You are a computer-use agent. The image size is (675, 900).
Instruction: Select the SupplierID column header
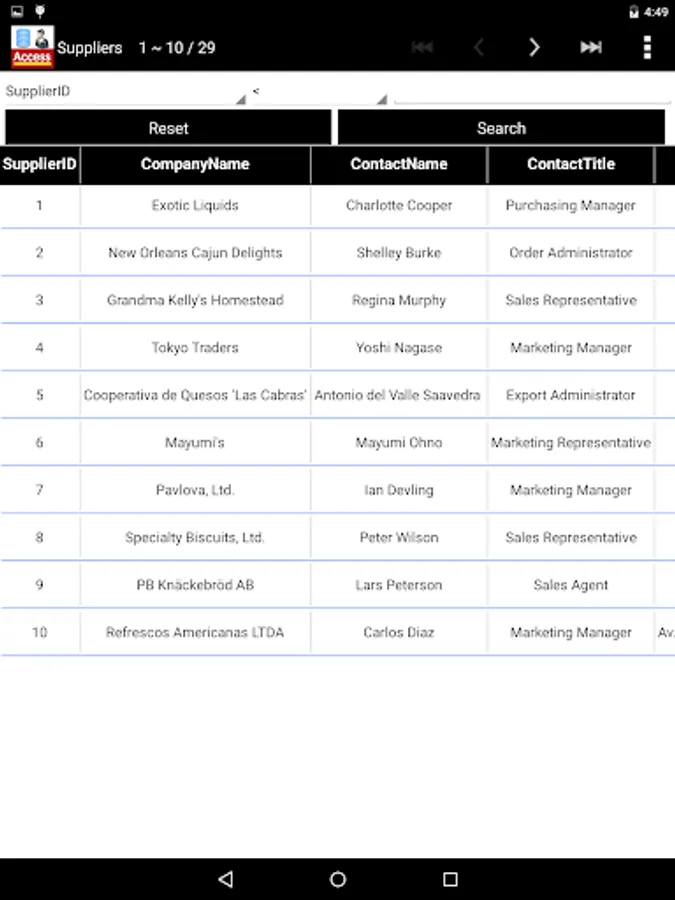point(40,164)
